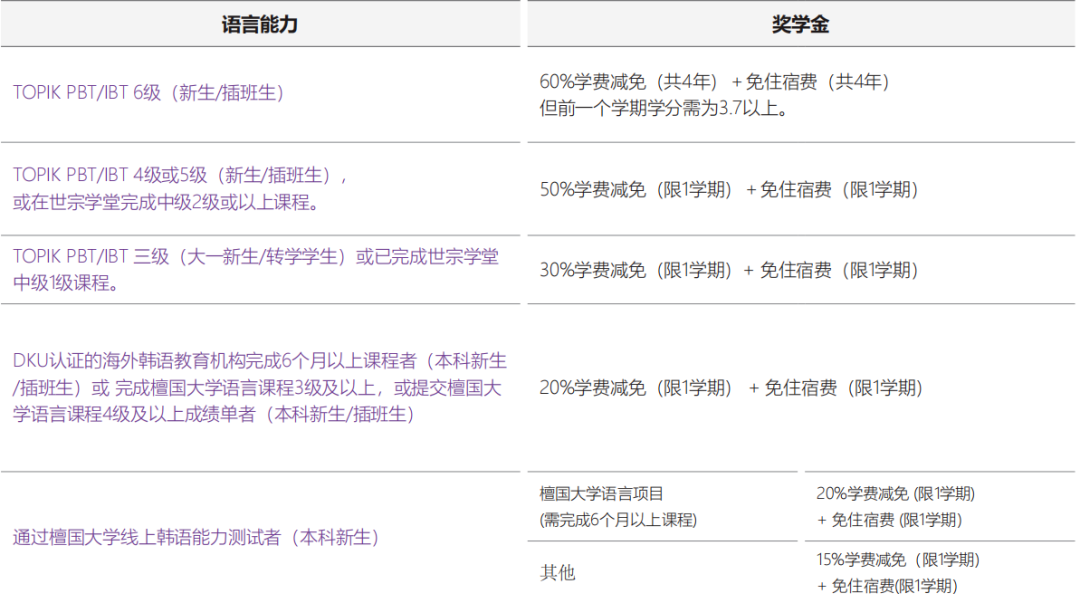
Task: Click the 语言能力 column header
Action: 260,25
